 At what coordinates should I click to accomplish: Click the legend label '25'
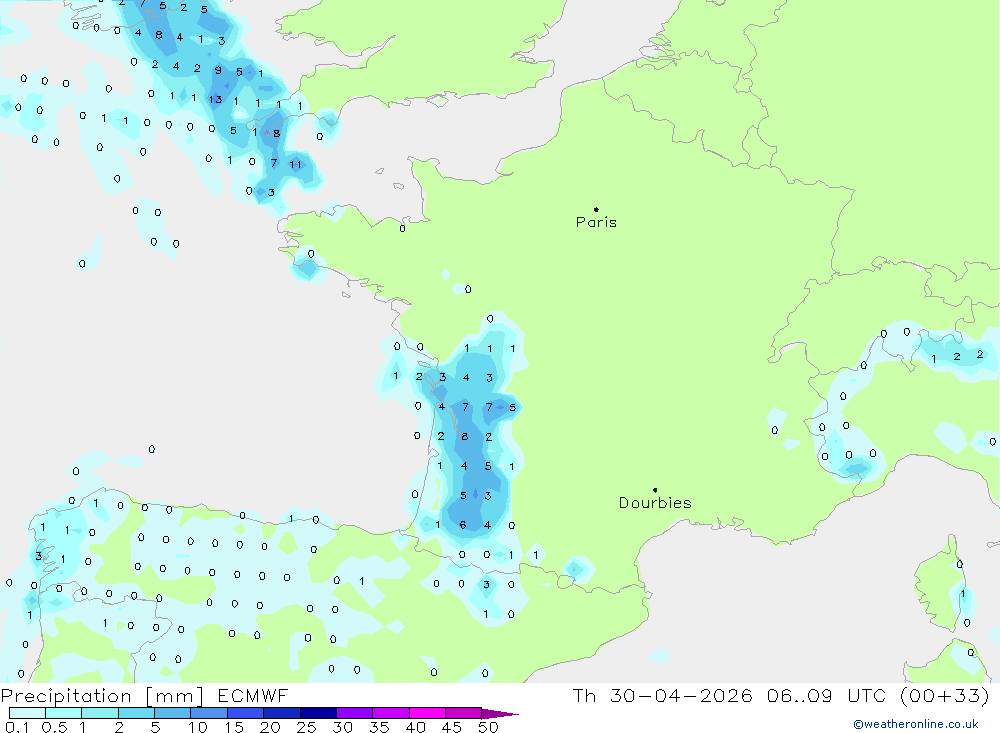[x=306, y=727]
